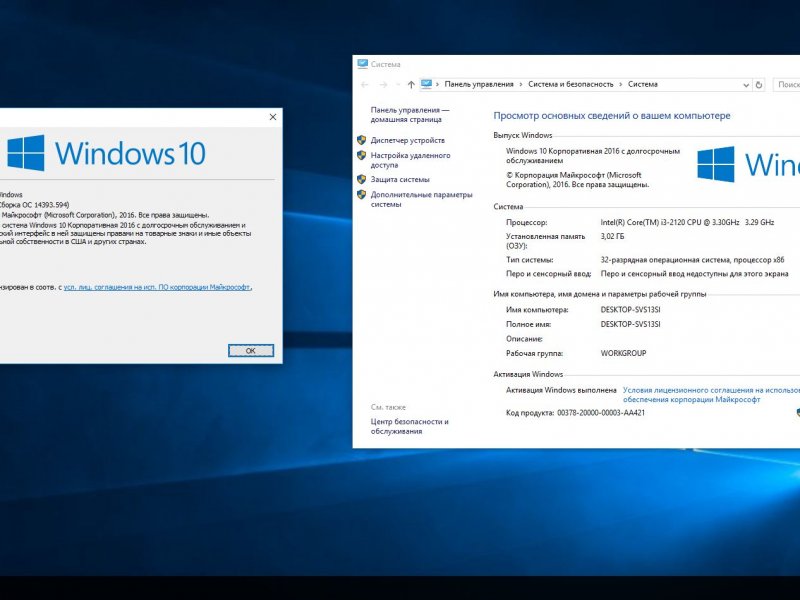Screen dimensions: 800x600
Task: Click shield icon next to Дополнительные параметры системы
Action: pyautogui.click(x=362, y=194)
